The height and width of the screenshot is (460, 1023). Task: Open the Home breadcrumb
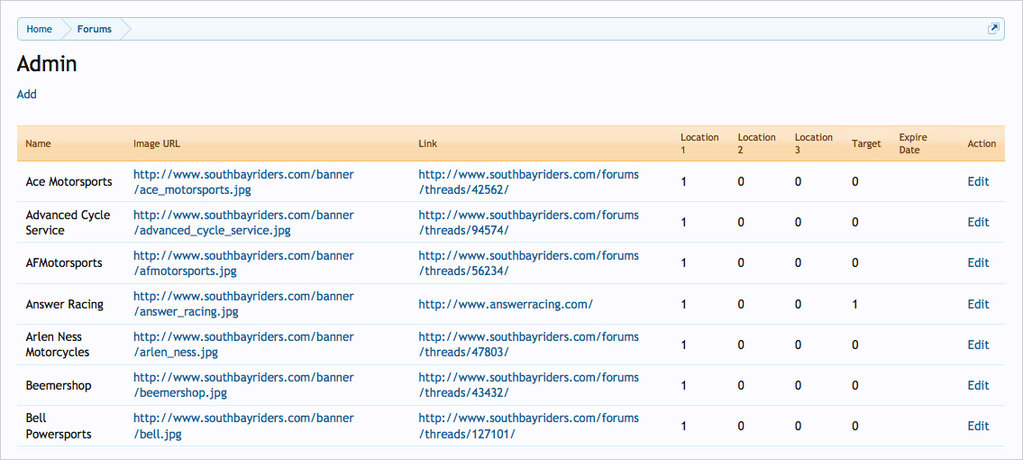pos(39,29)
